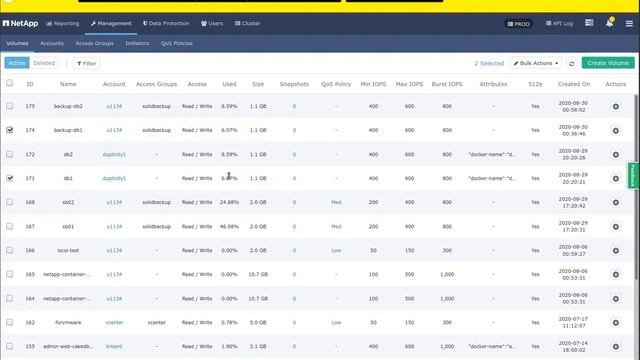The image size is (640, 360).
Task: Open account duplicity1 for volume db2
Action: (x=114, y=154)
